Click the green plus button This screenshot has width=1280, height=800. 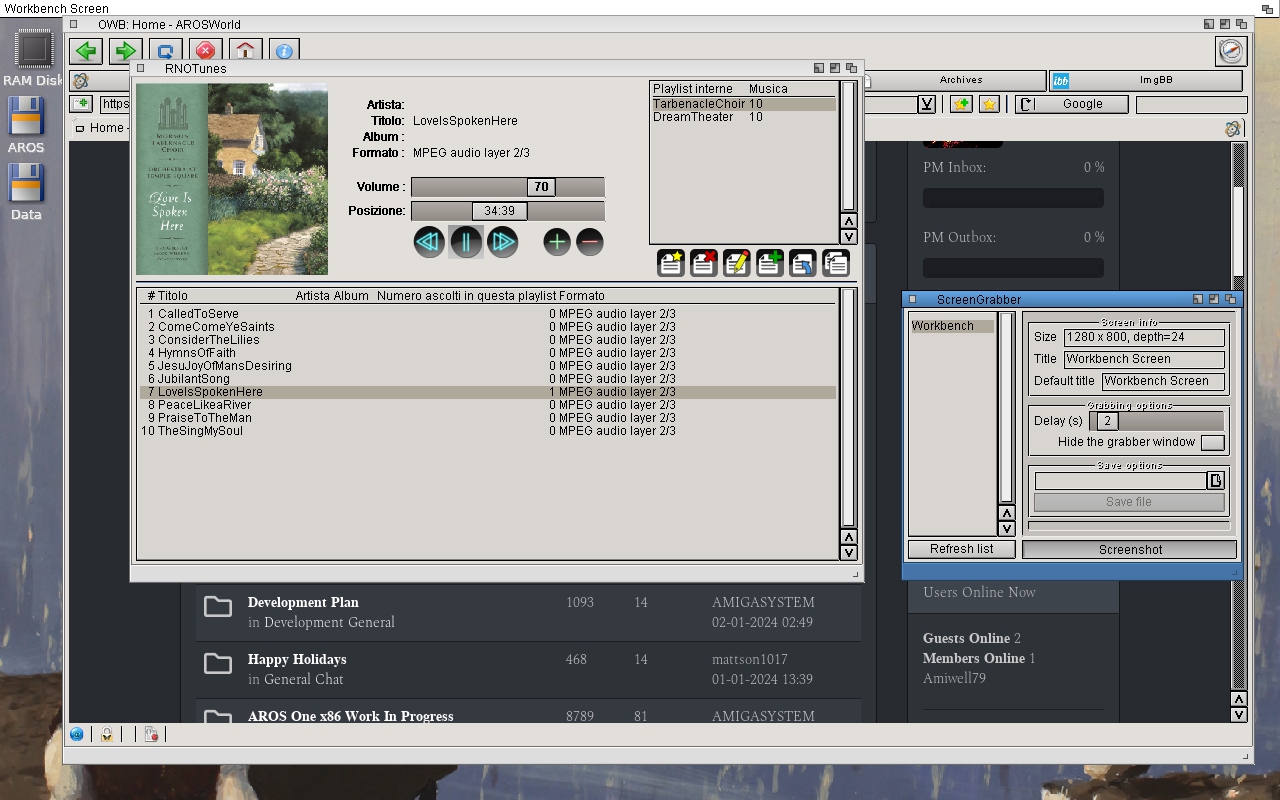coord(557,241)
